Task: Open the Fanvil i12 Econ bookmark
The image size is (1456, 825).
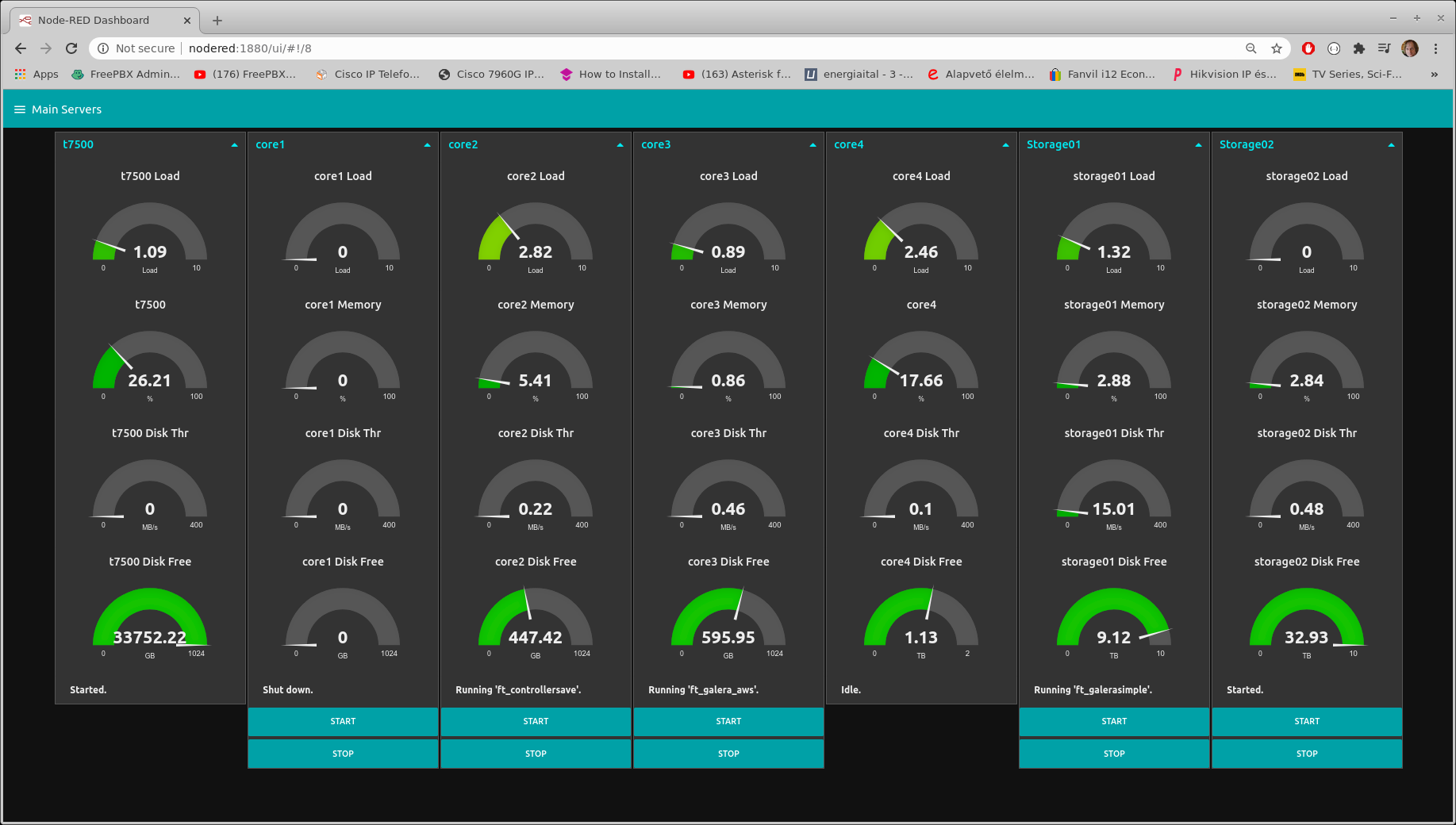Action: click(1103, 74)
